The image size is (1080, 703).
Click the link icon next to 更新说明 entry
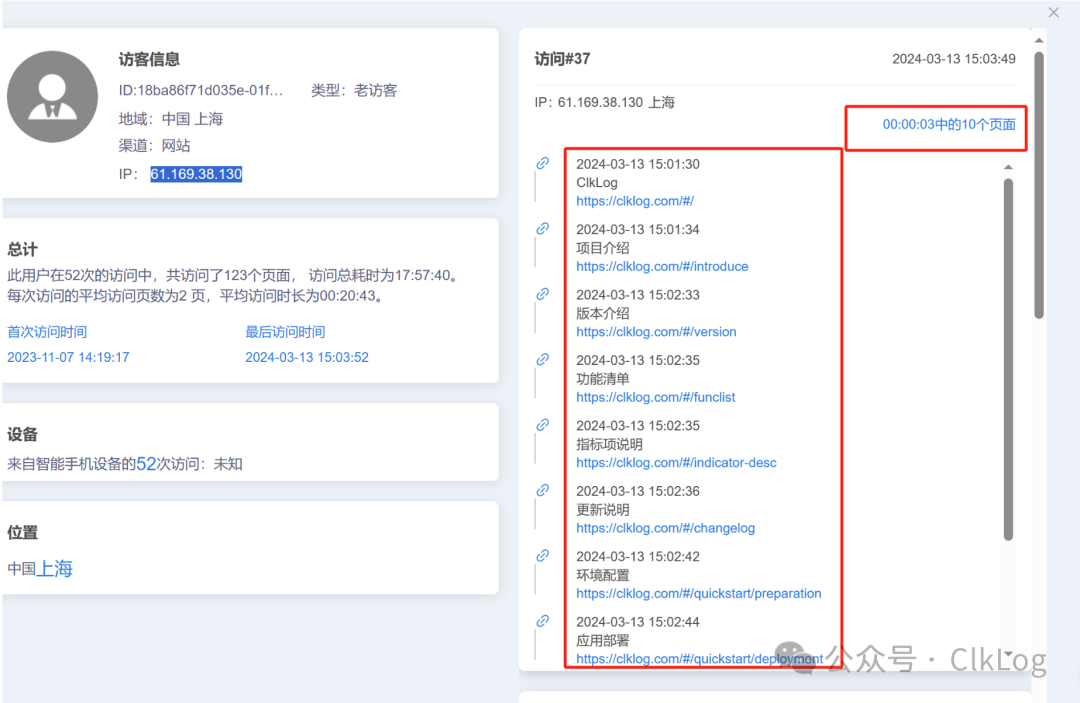click(x=543, y=490)
